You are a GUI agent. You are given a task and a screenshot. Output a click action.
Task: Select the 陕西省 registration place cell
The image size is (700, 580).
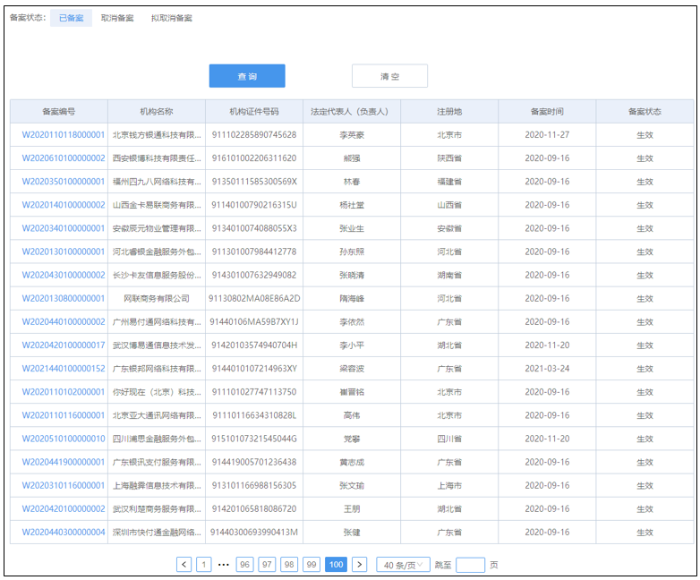pyautogui.click(x=450, y=158)
